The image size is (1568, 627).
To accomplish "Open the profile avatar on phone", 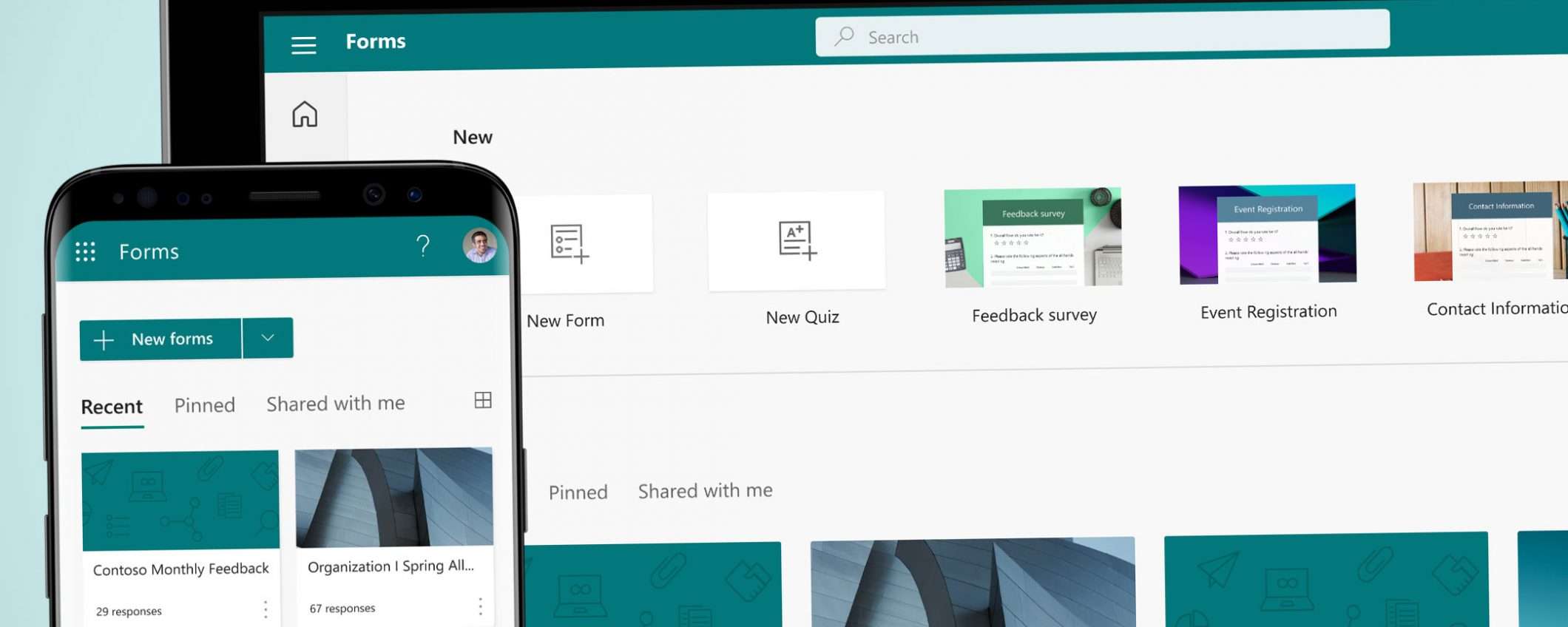I will (x=480, y=245).
